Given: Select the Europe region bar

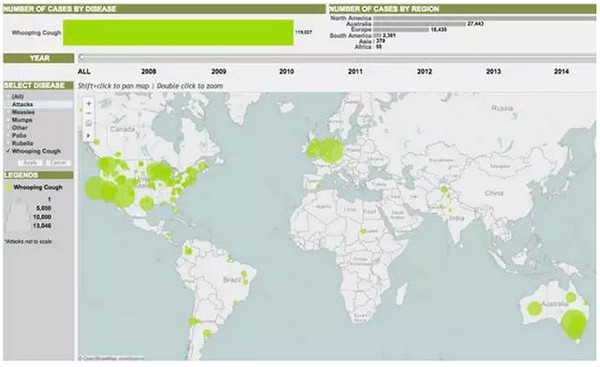Looking at the screenshot, I should pos(401,29).
